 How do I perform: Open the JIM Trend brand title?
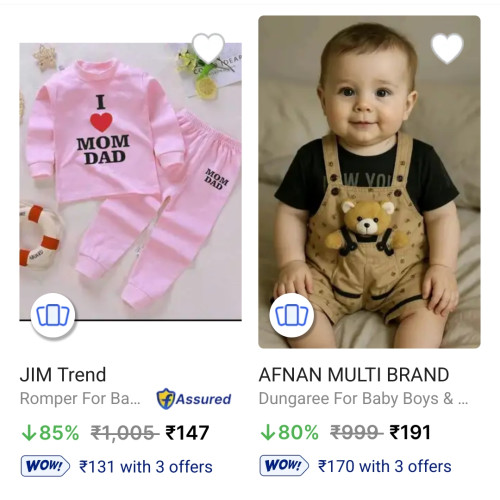[x=63, y=375]
